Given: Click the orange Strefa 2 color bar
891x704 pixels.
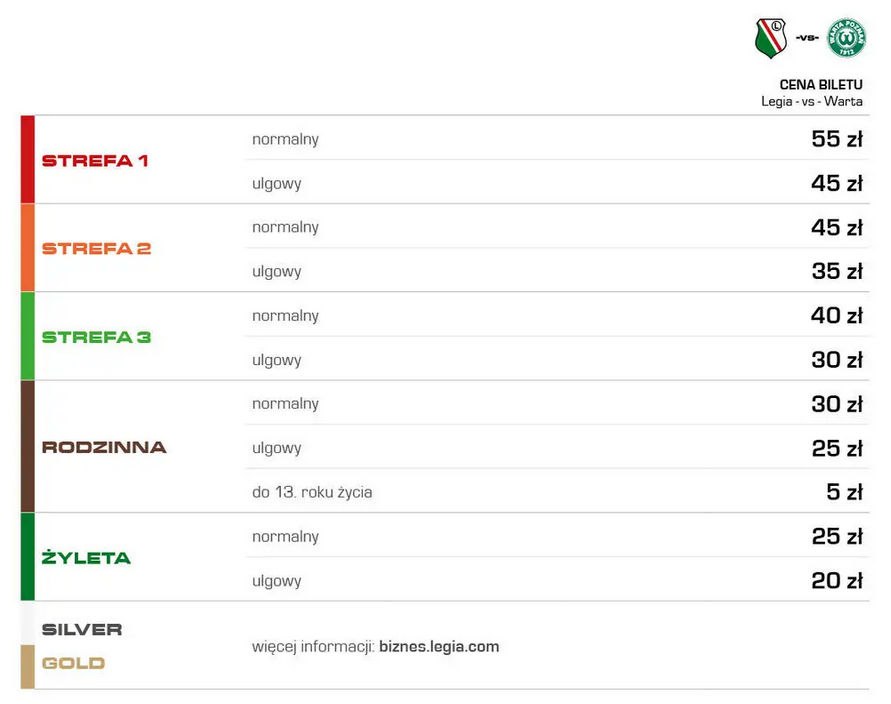Looking at the screenshot, I should point(27,248).
